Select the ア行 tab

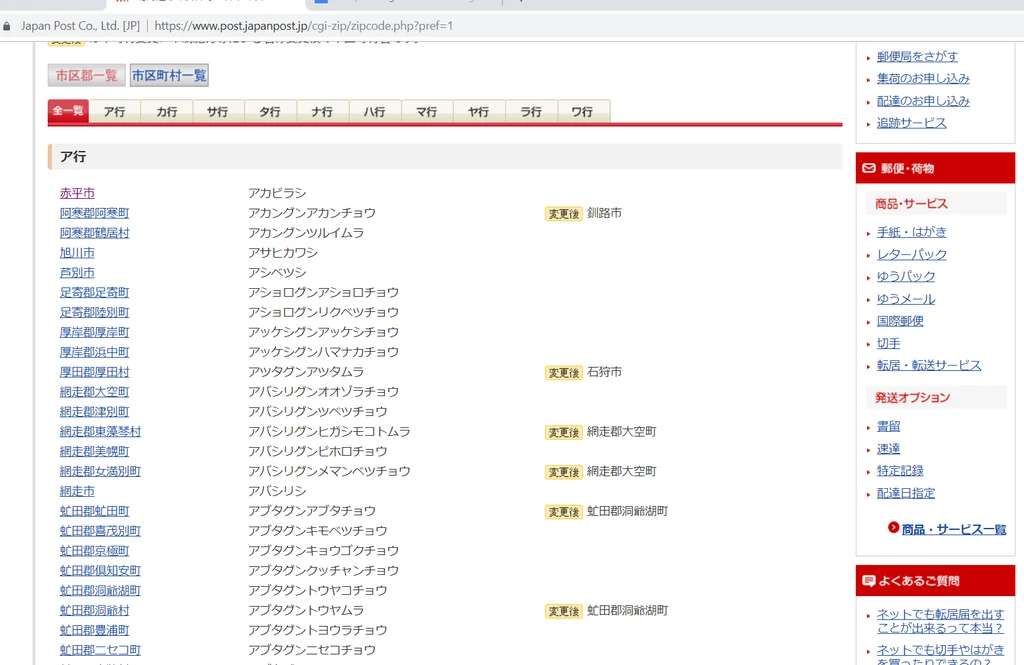point(114,112)
